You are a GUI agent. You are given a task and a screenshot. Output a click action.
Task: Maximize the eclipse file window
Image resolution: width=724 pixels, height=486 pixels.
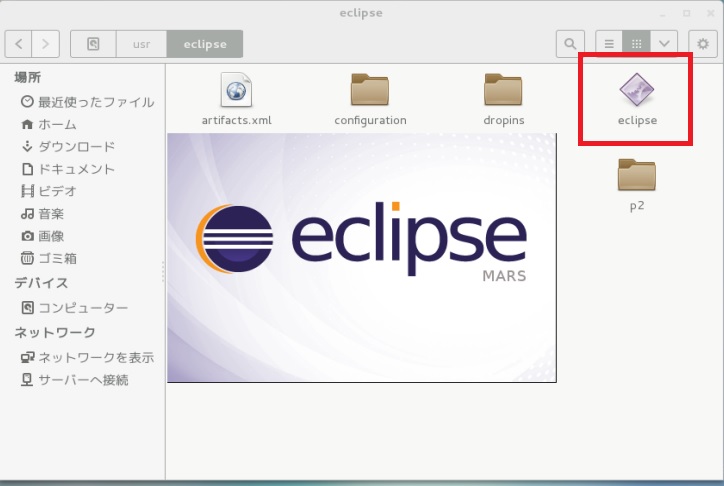(x=687, y=13)
